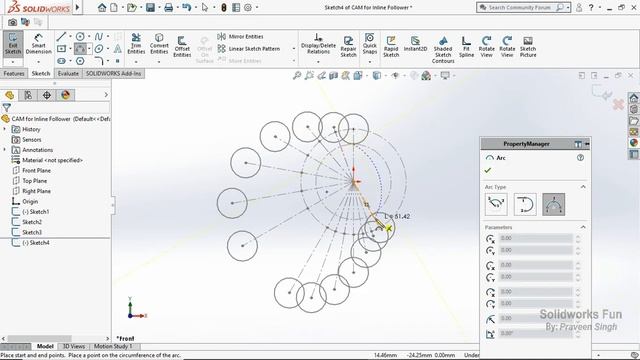The image size is (640, 360).
Task: Click Repair Sketch tool
Action: point(348,46)
